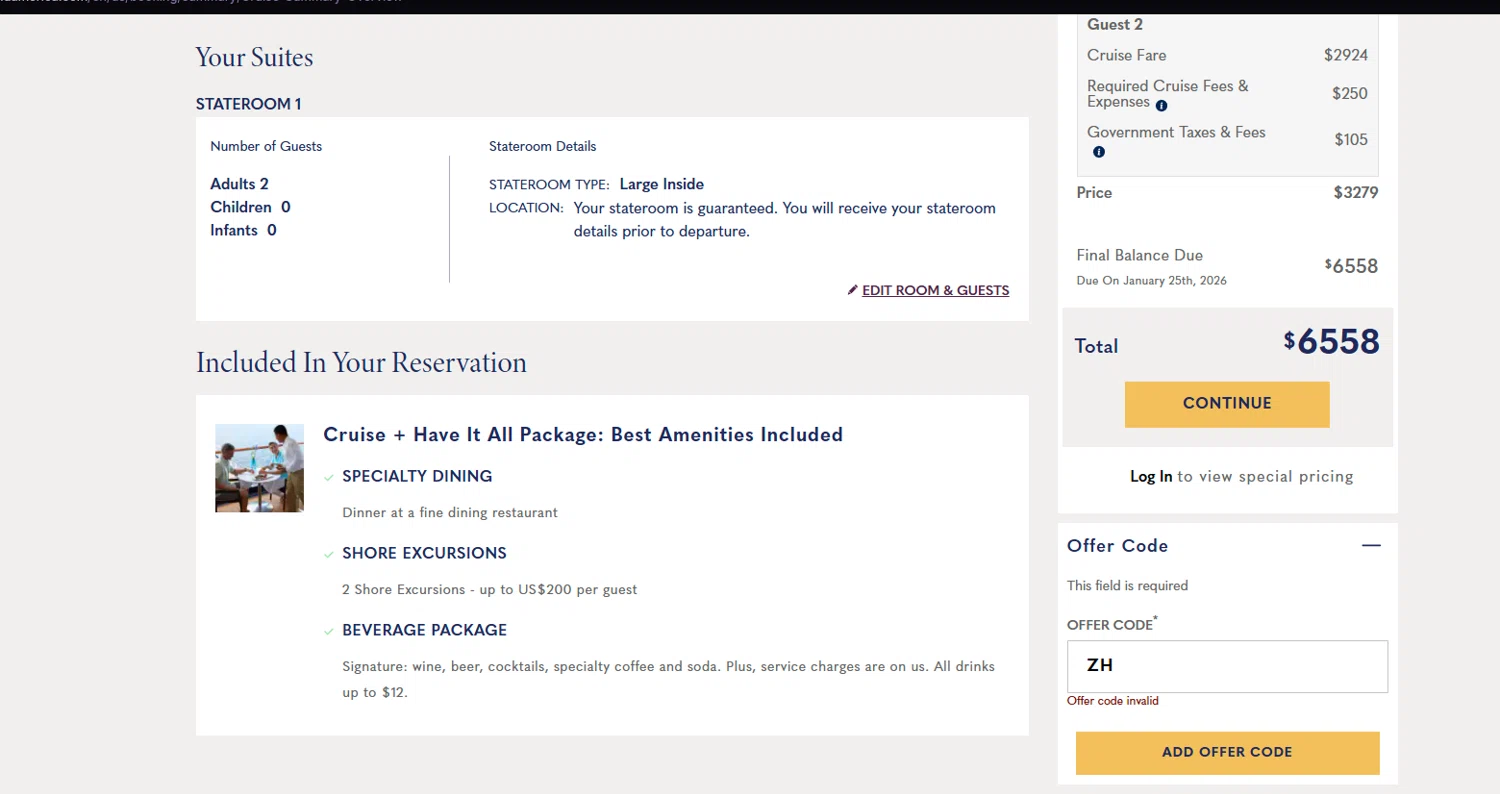Click the Shore Excursions checkmark icon
Image resolution: width=1500 pixels, height=794 pixels.
(329, 555)
